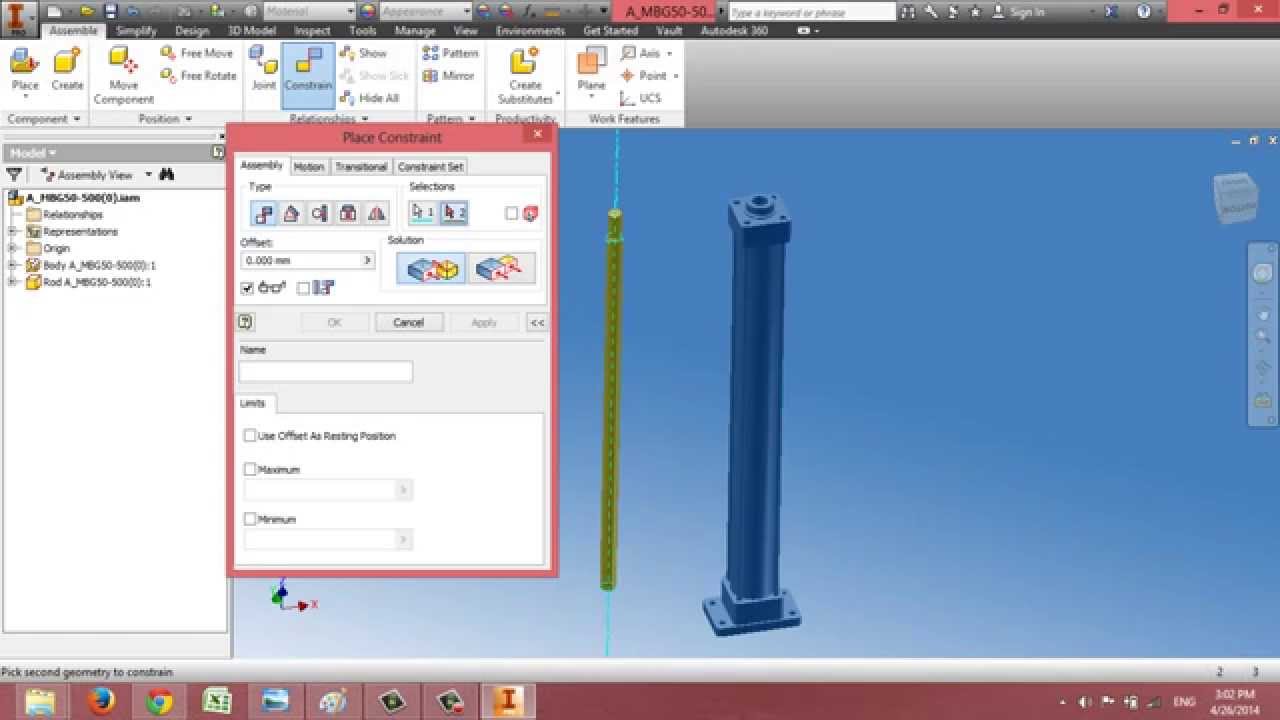Activate Second Selection button in Selections
The height and width of the screenshot is (720, 1280).
click(454, 212)
